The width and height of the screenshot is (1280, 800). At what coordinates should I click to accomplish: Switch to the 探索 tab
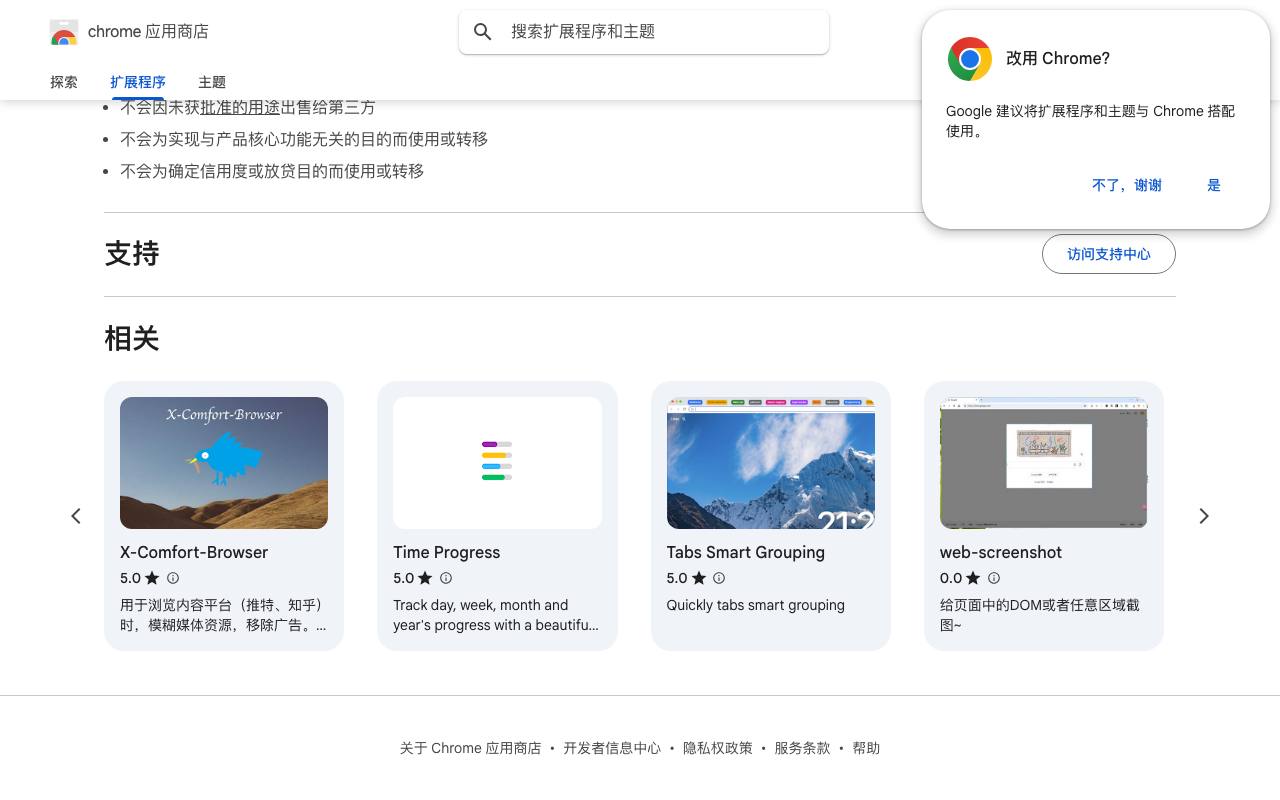click(x=64, y=82)
